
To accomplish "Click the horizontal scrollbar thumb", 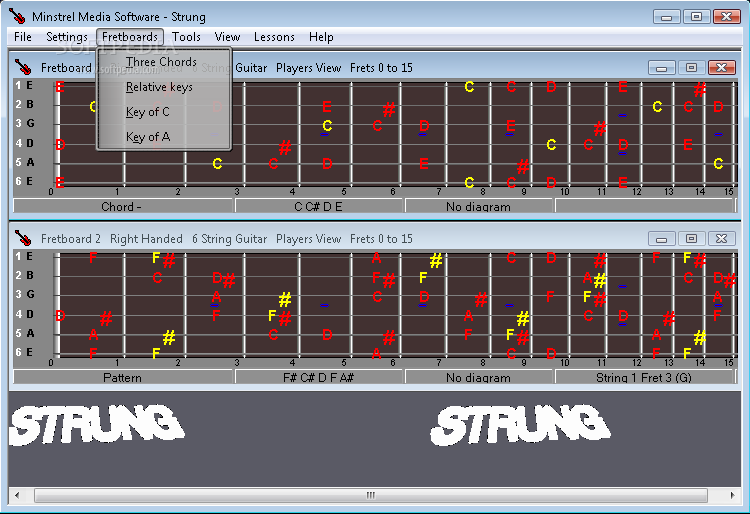I will [x=371, y=495].
